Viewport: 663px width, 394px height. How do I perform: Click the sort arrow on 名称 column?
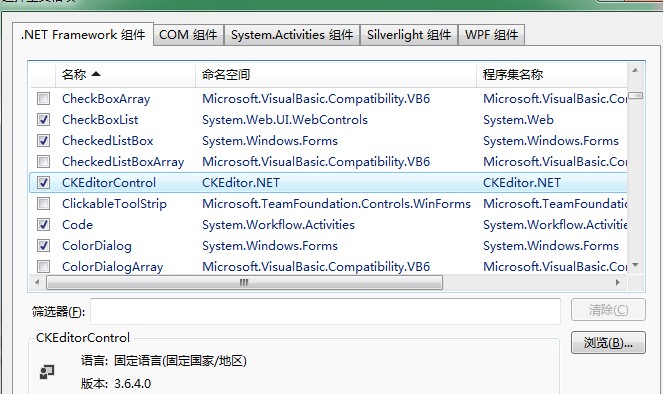(x=96, y=74)
